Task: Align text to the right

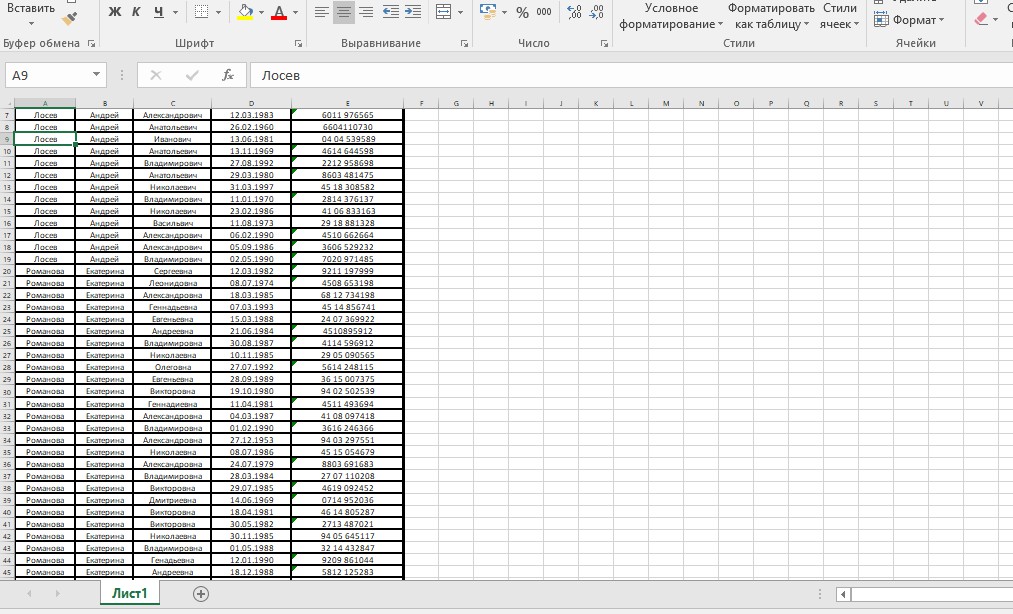Action: 366,12
